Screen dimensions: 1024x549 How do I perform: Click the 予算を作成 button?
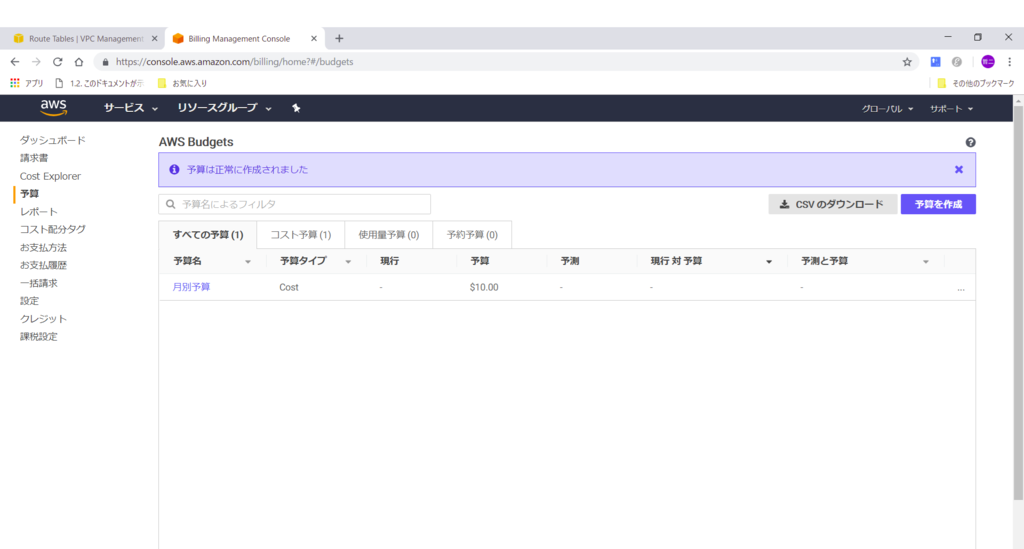click(x=938, y=204)
